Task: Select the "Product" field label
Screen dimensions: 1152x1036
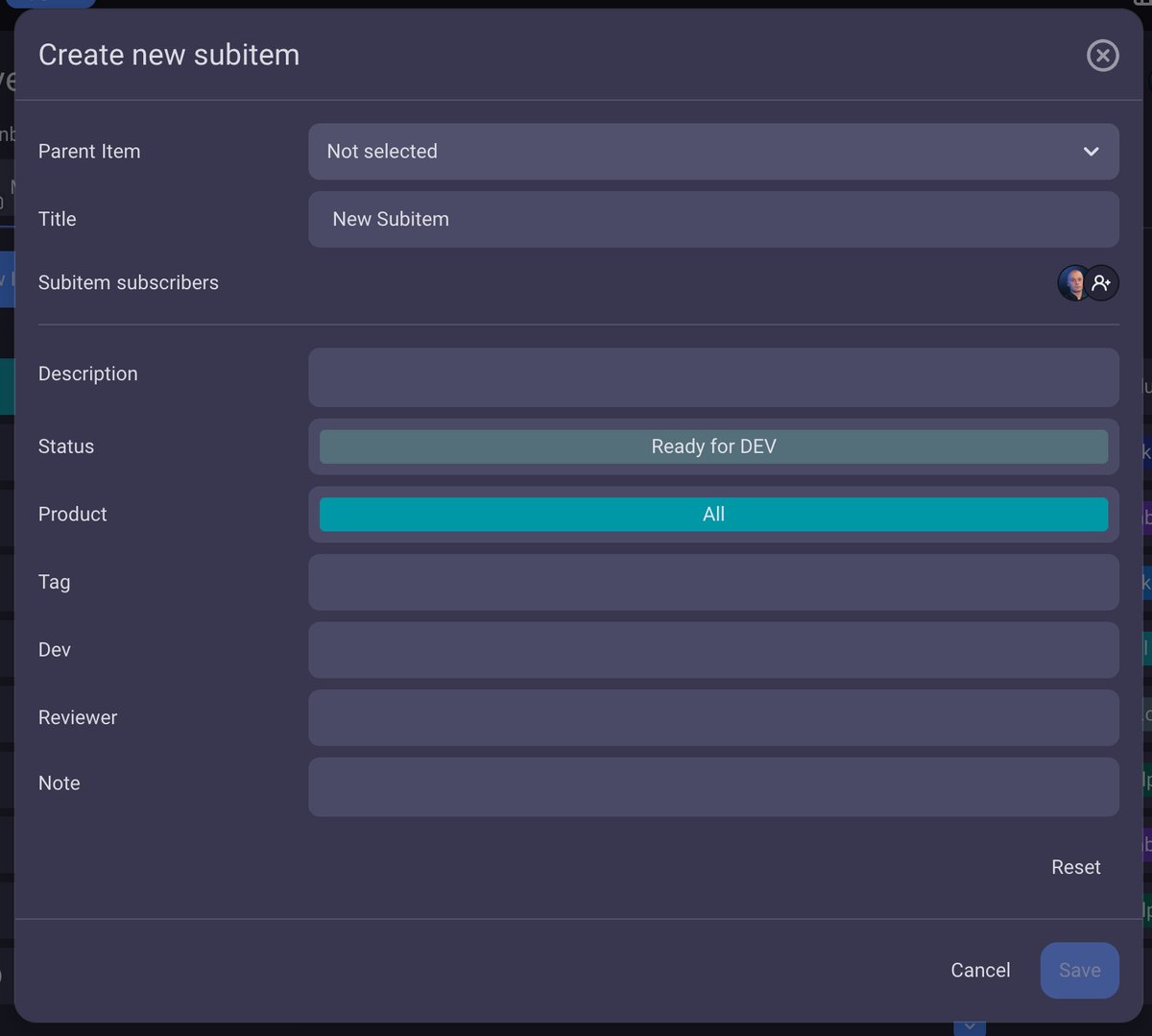Action: coord(73,515)
